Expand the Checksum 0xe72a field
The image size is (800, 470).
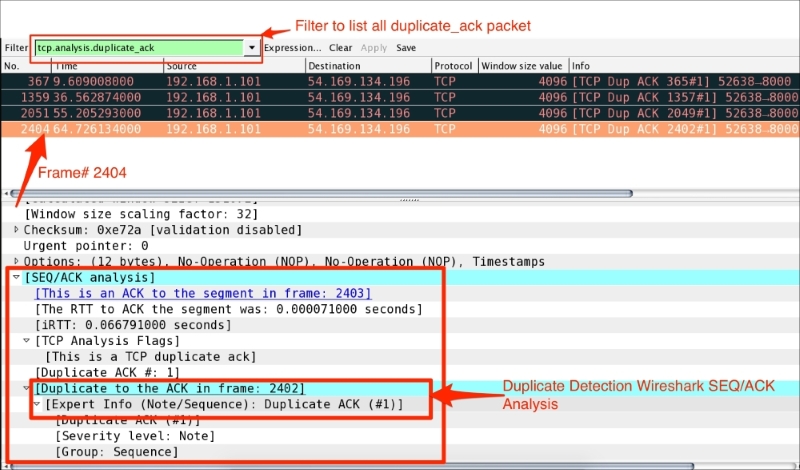[16, 230]
